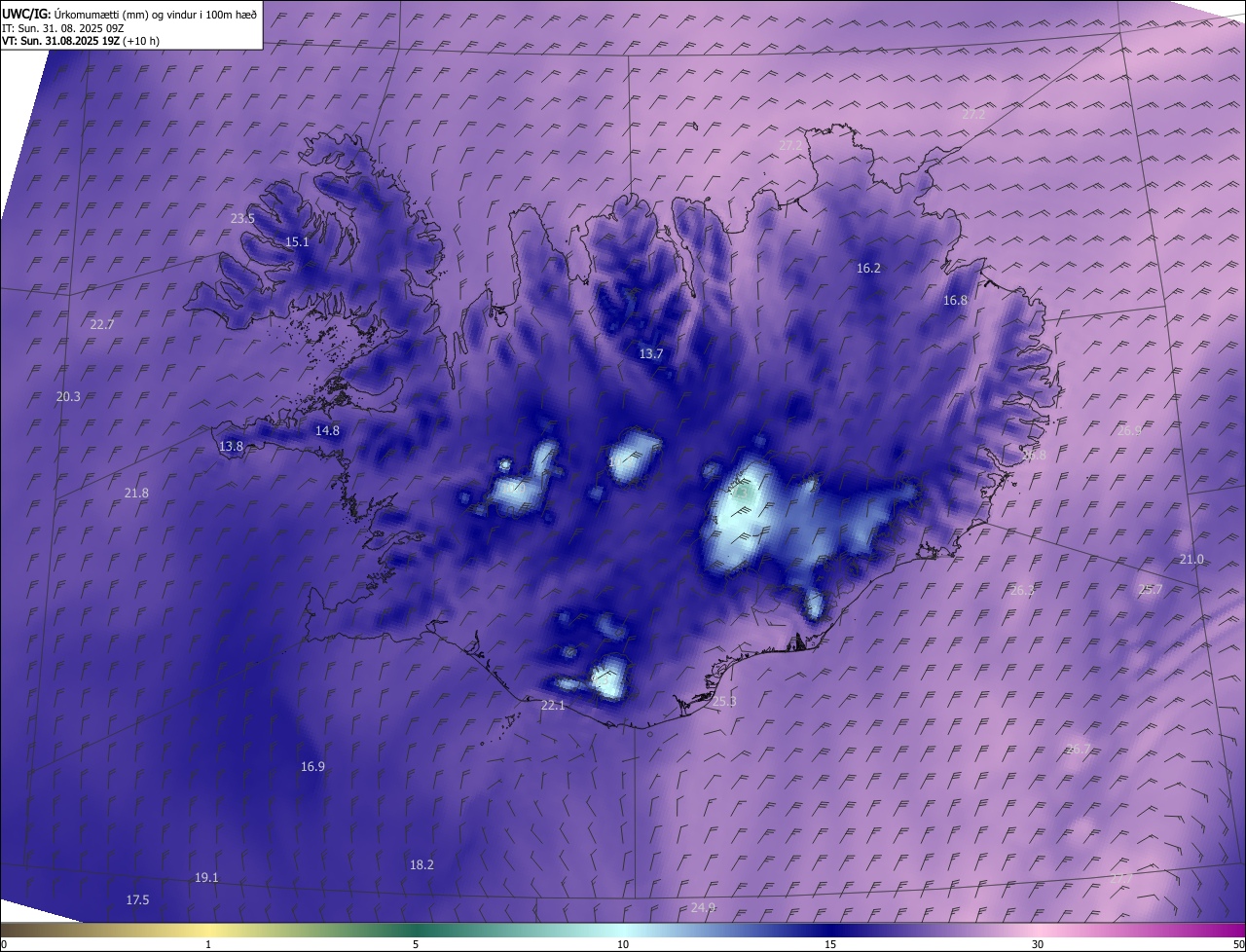
Task: Click the 25.7 value label
Action: tap(1150, 591)
